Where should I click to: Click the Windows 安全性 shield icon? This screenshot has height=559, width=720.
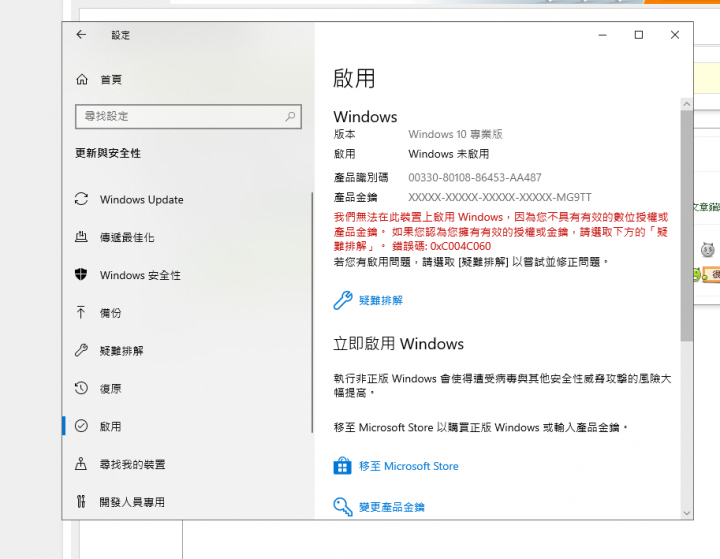[81, 275]
